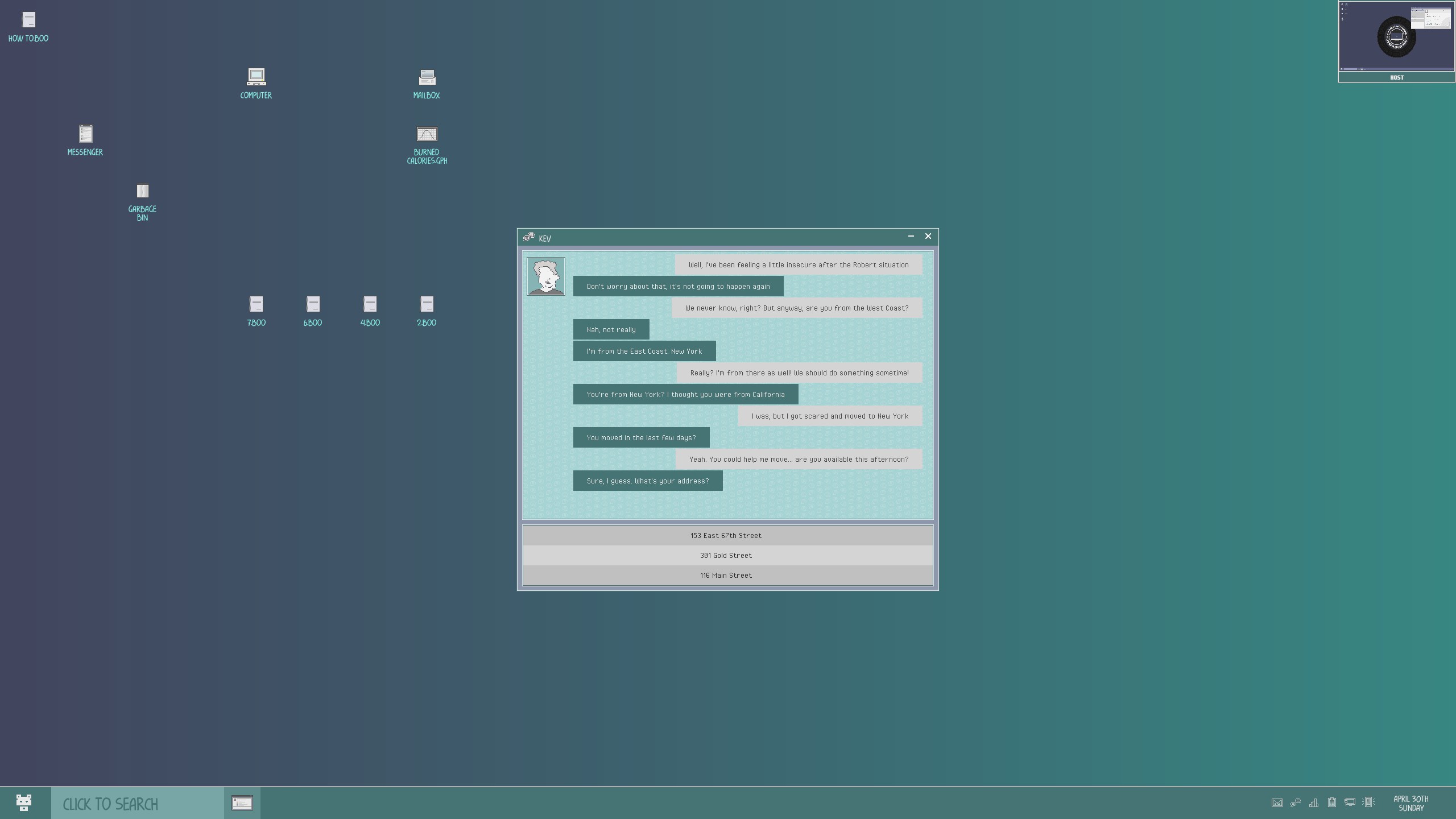This screenshot has height=819, width=1456.
Task: Open the 7.boo file icon
Action: pyautogui.click(x=256, y=305)
